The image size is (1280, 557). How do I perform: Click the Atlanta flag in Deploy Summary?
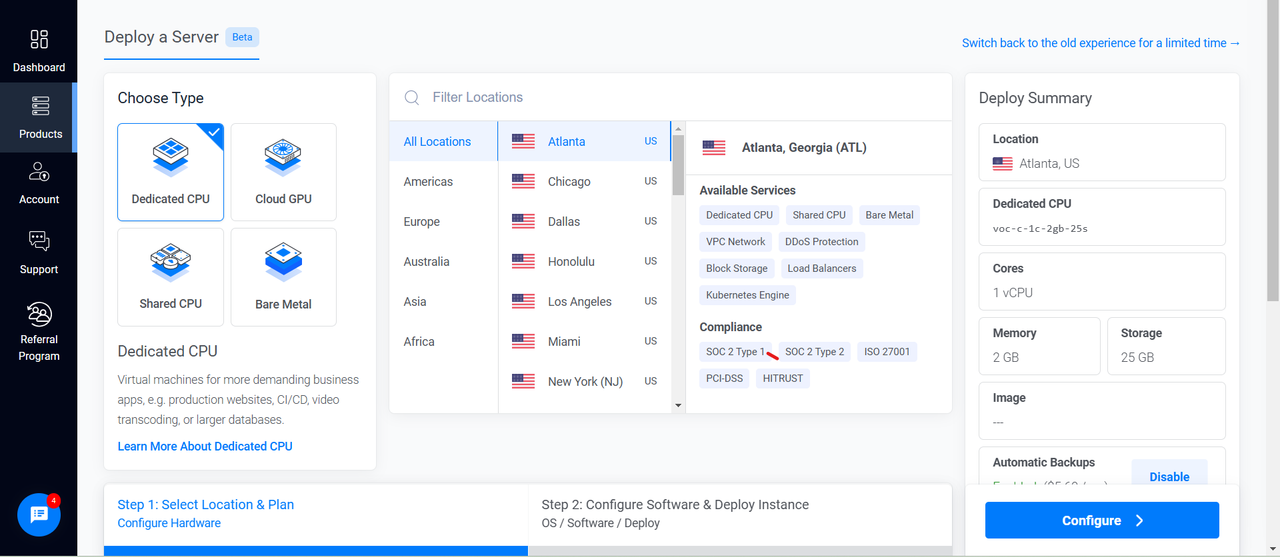tap(1003, 164)
